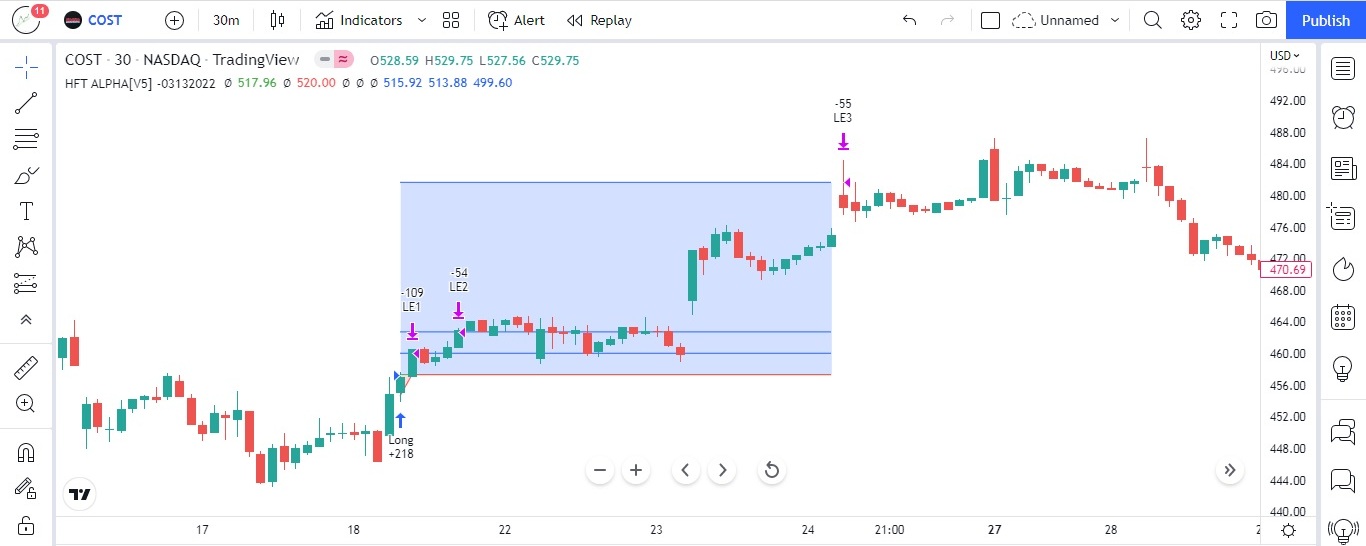The image size is (1366, 546).
Task: Select the text annotation tool
Action: coord(26,211)
